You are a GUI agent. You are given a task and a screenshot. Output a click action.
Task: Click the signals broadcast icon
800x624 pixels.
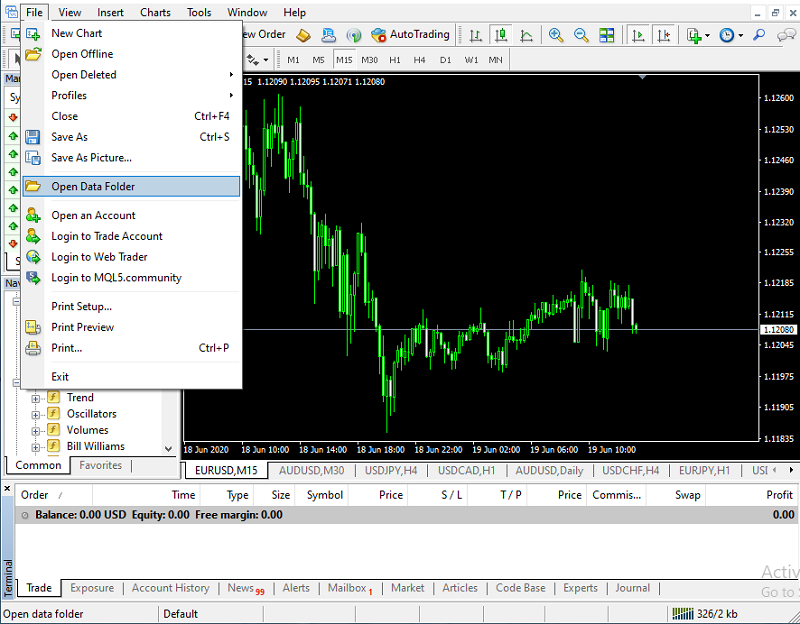click(x=354, y=35)
